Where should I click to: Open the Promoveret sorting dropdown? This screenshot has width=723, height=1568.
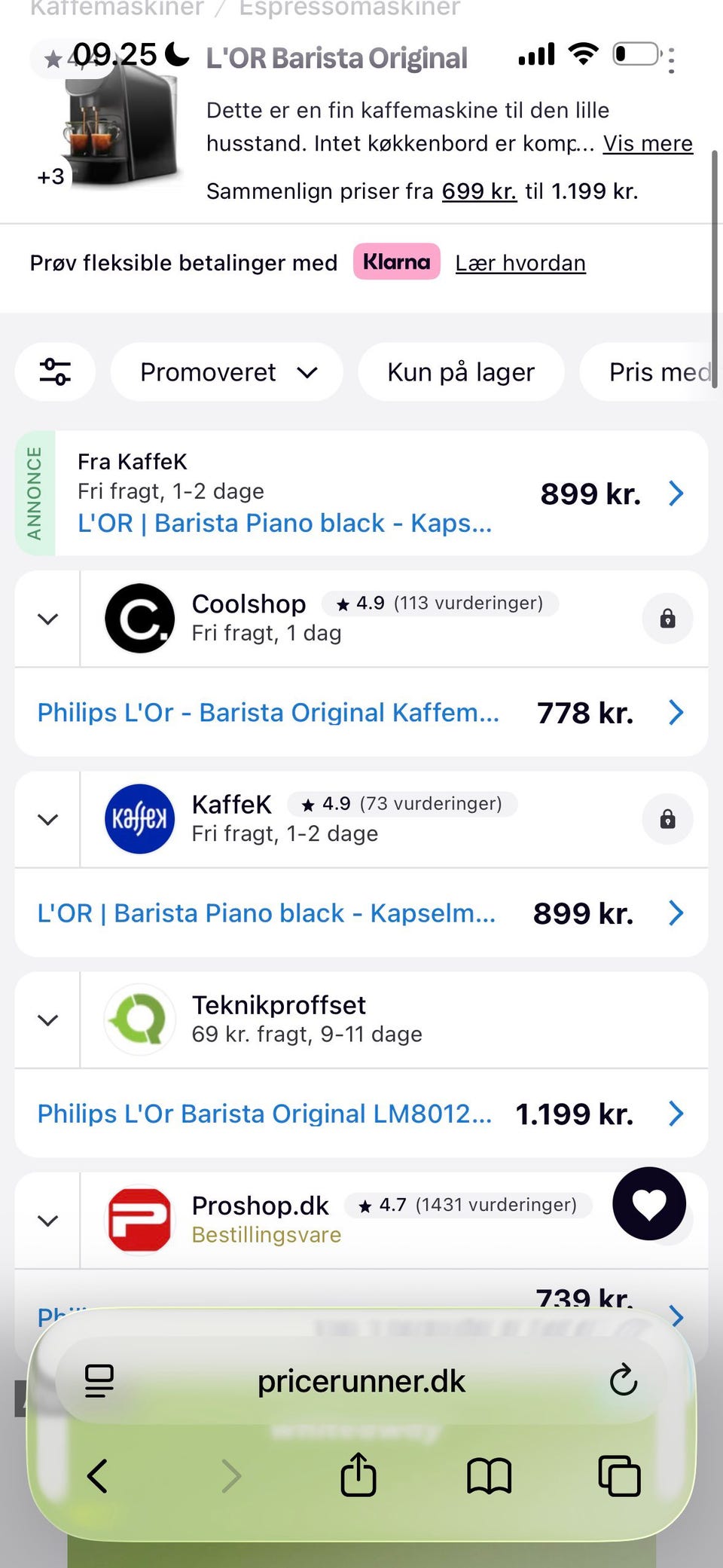point(227,372)
